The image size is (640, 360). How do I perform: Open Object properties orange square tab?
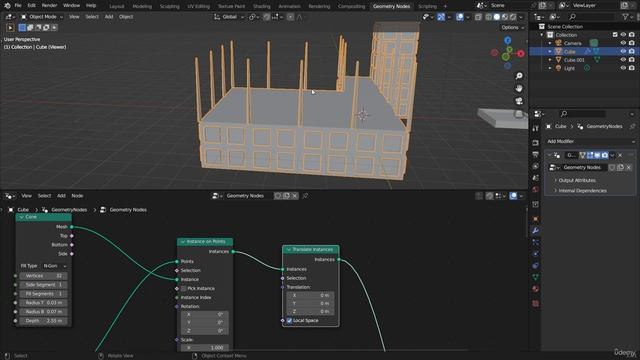tap(536, 219)
